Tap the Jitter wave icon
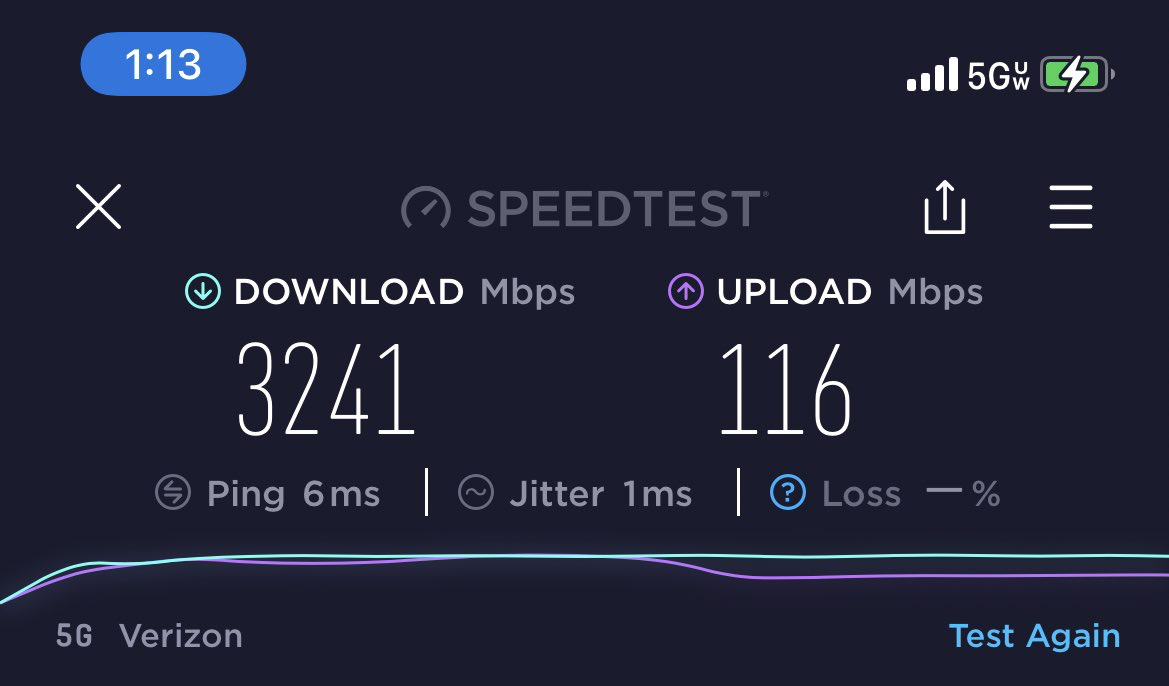 pyautogui.click(x=476, y=493)
